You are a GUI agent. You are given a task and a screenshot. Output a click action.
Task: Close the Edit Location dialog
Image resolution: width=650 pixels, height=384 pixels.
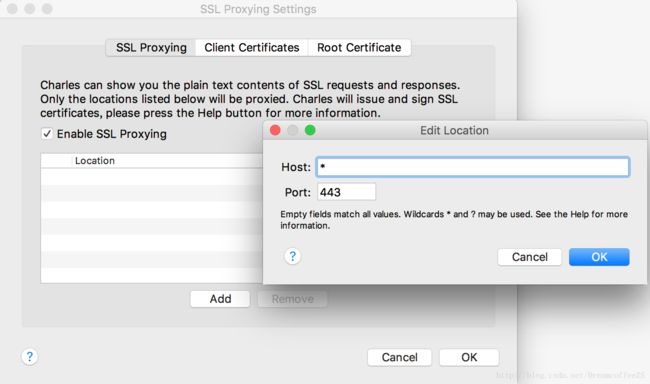pos(275,130)
